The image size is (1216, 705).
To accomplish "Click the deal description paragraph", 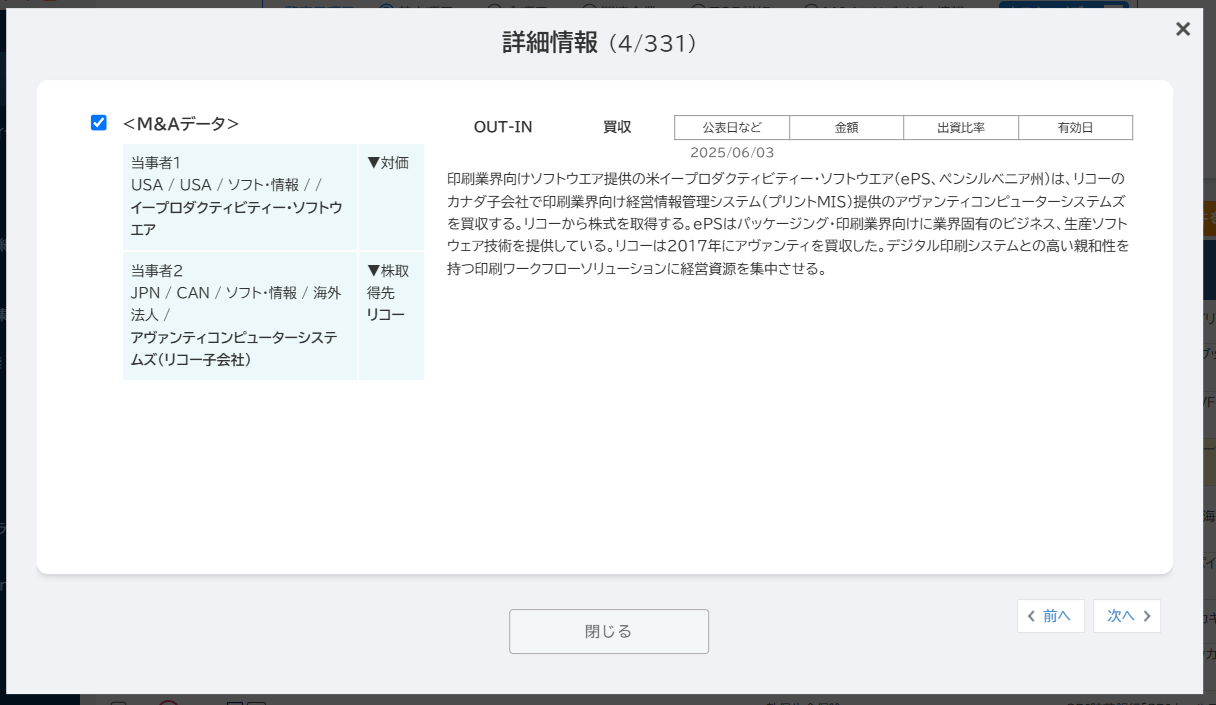I will tap(790, 224).
